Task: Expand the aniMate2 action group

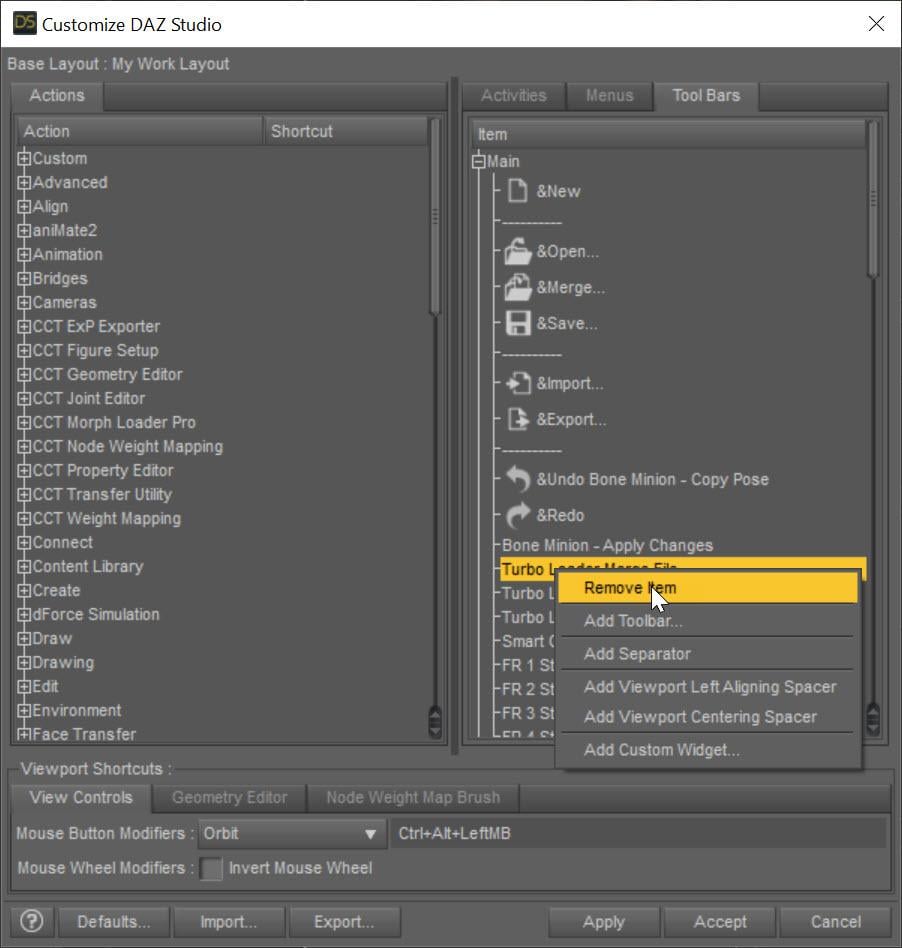Action: (24, 230)
